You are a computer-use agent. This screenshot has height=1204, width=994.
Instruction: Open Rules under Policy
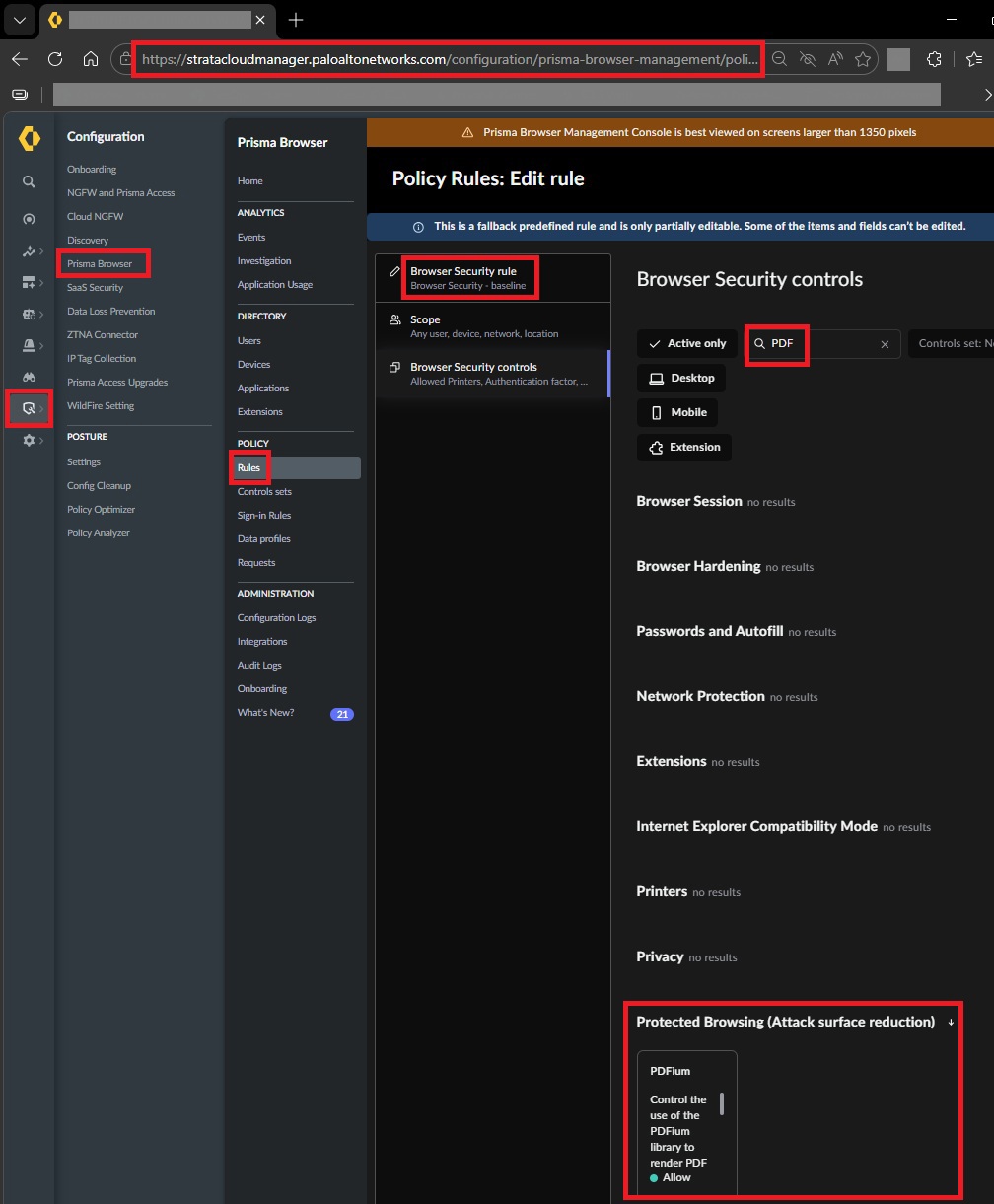click(x=297, y=467)
